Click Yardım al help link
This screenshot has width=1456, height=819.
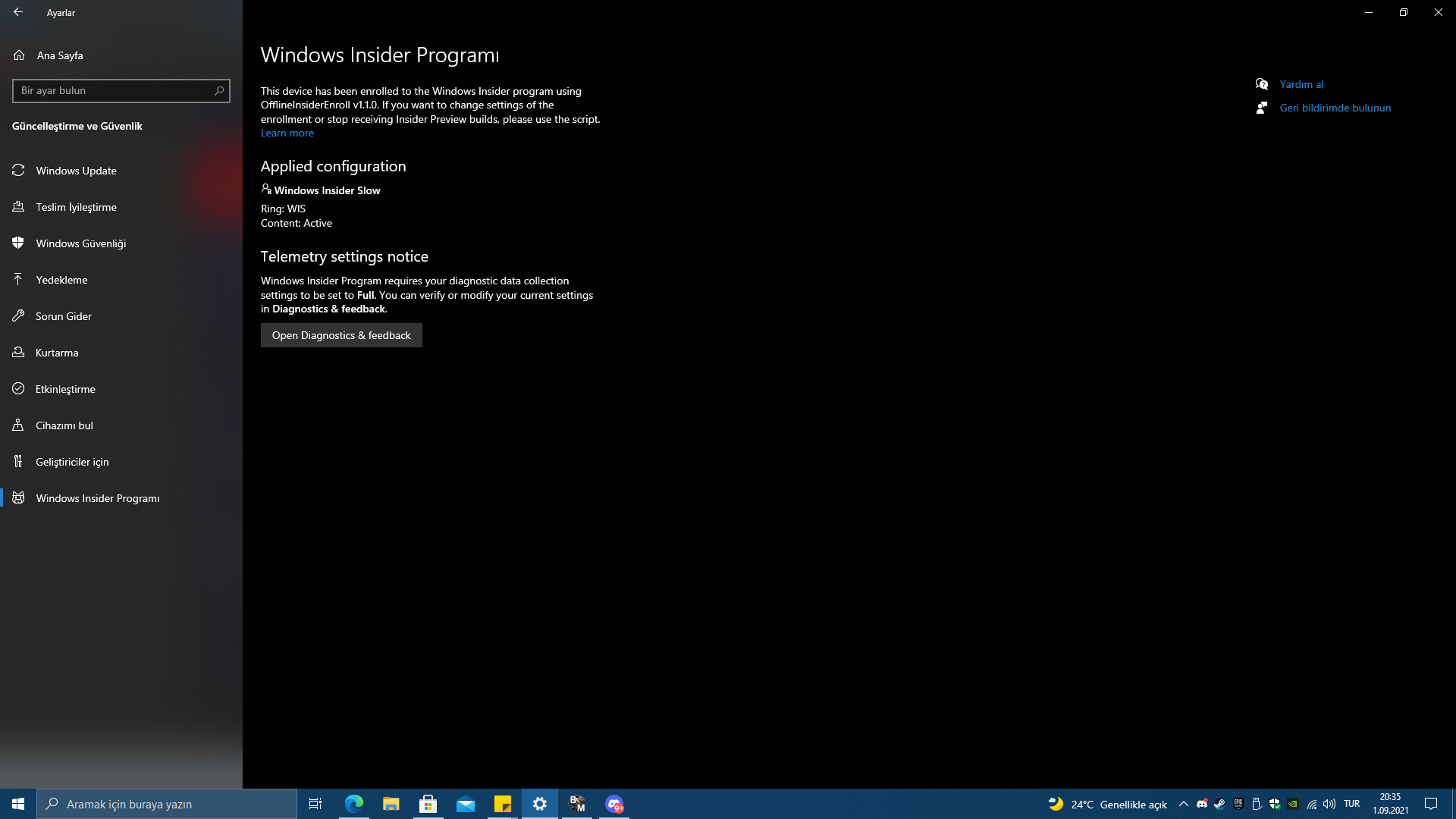point(1301,84)
